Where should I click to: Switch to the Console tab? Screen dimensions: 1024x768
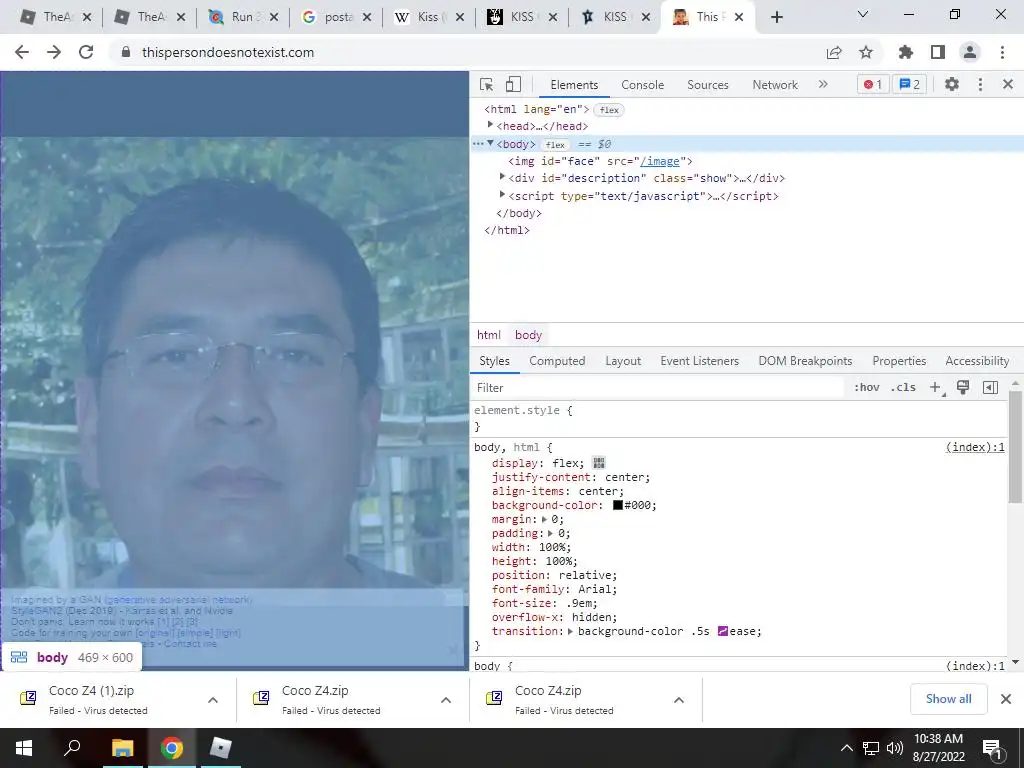point(642,85)
